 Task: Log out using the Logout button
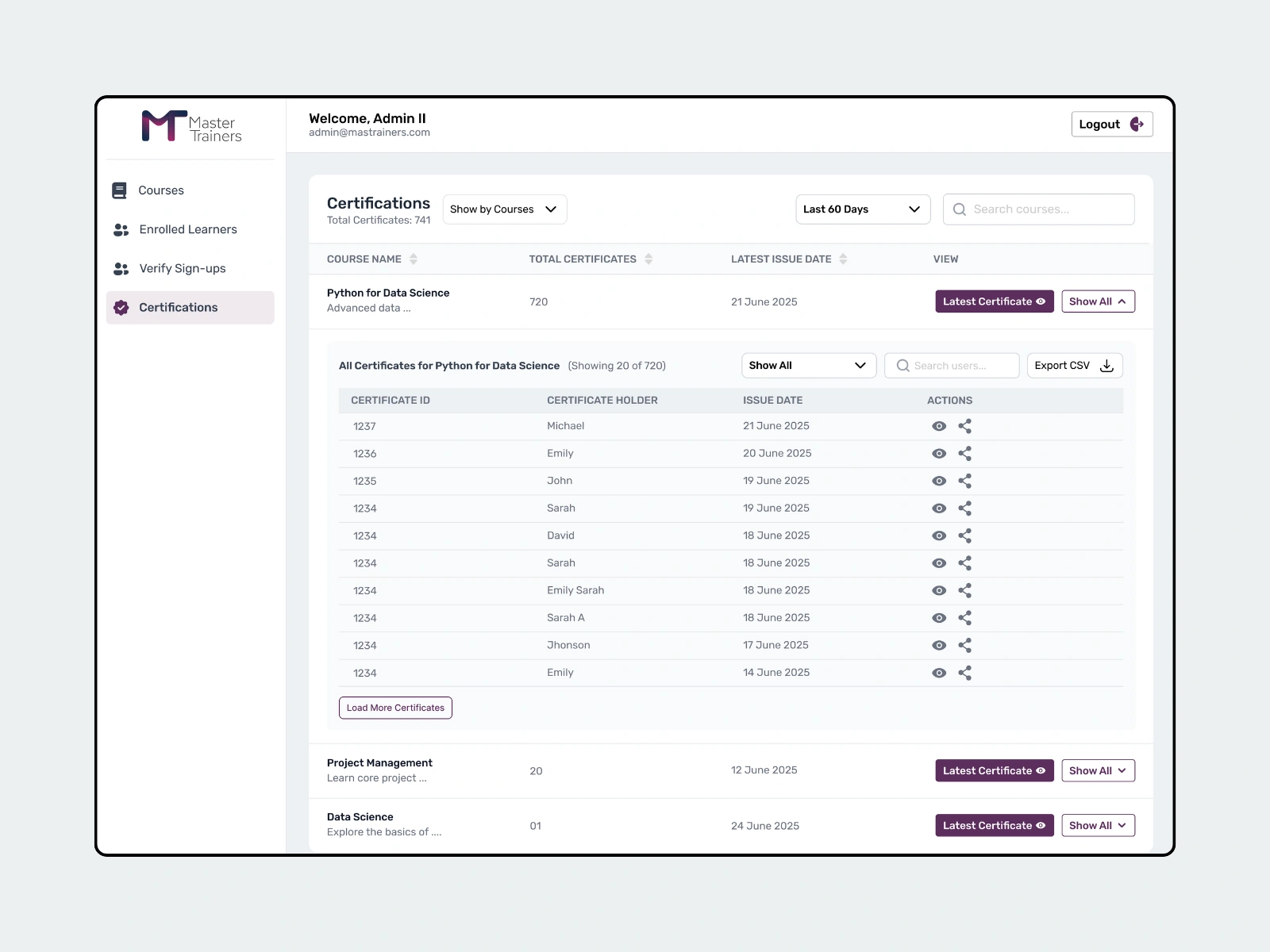1111,124
